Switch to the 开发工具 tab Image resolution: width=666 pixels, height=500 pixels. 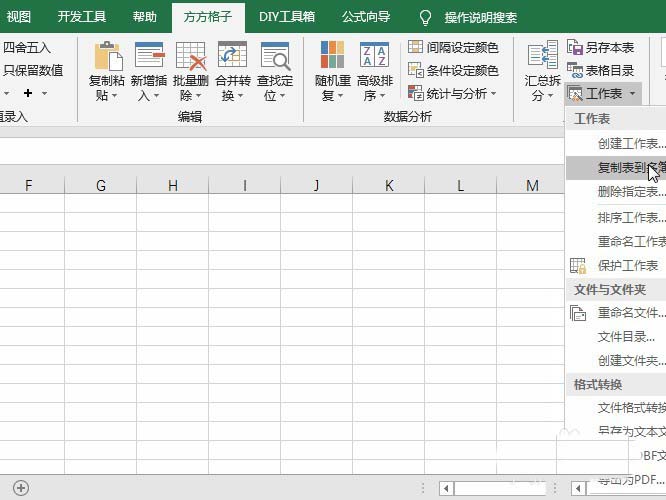pyautogui.click(x=82, y=17)
